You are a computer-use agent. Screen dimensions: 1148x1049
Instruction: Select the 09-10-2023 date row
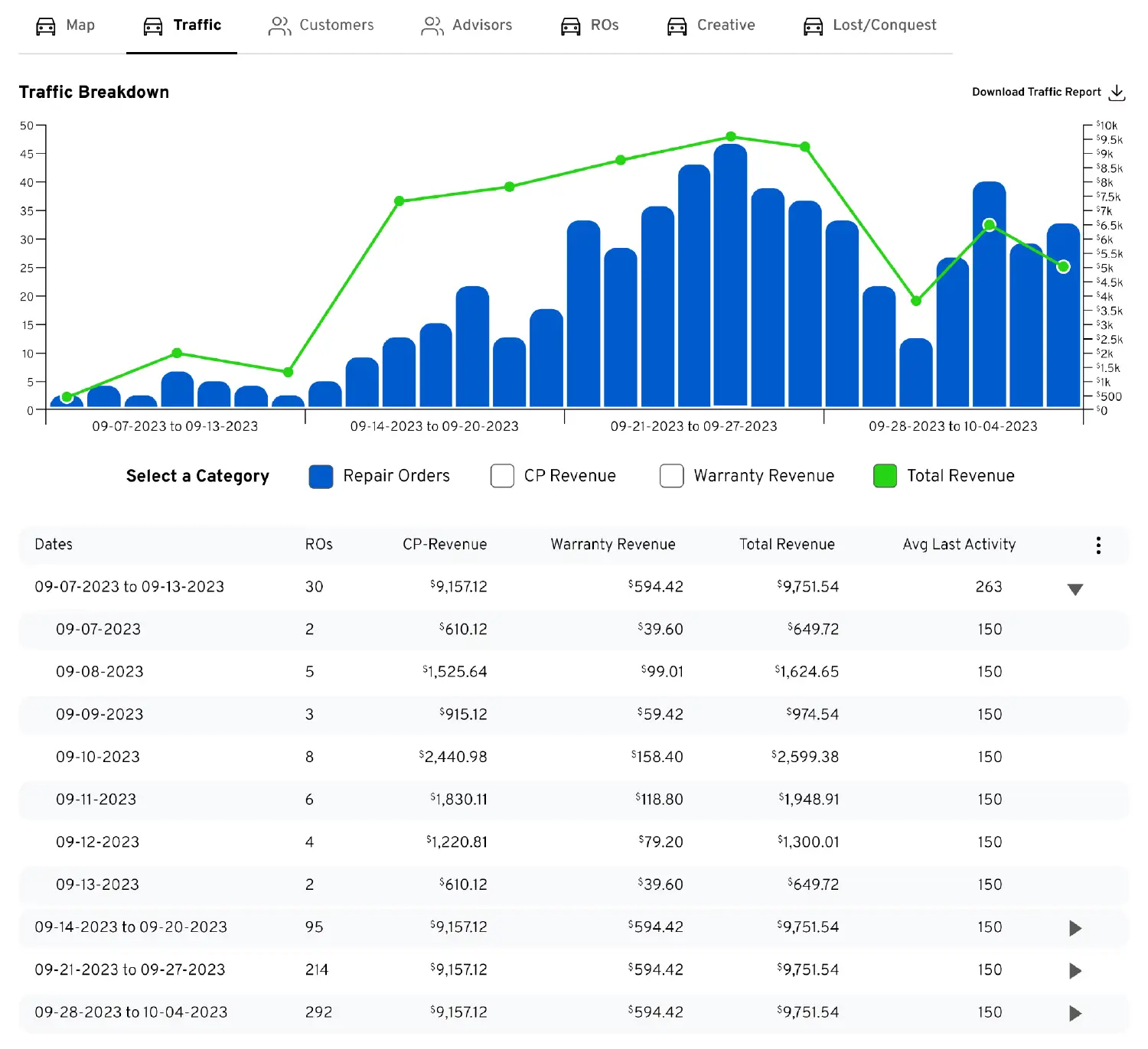(x=574, y=757)
